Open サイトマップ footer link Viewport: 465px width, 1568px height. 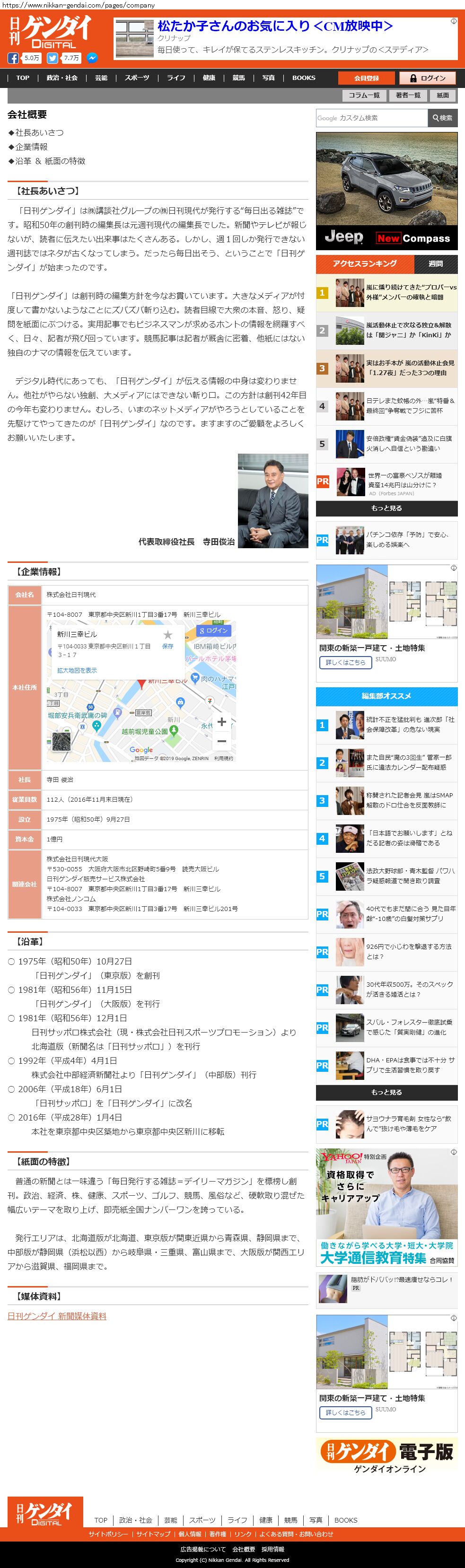pos(153,1534)
